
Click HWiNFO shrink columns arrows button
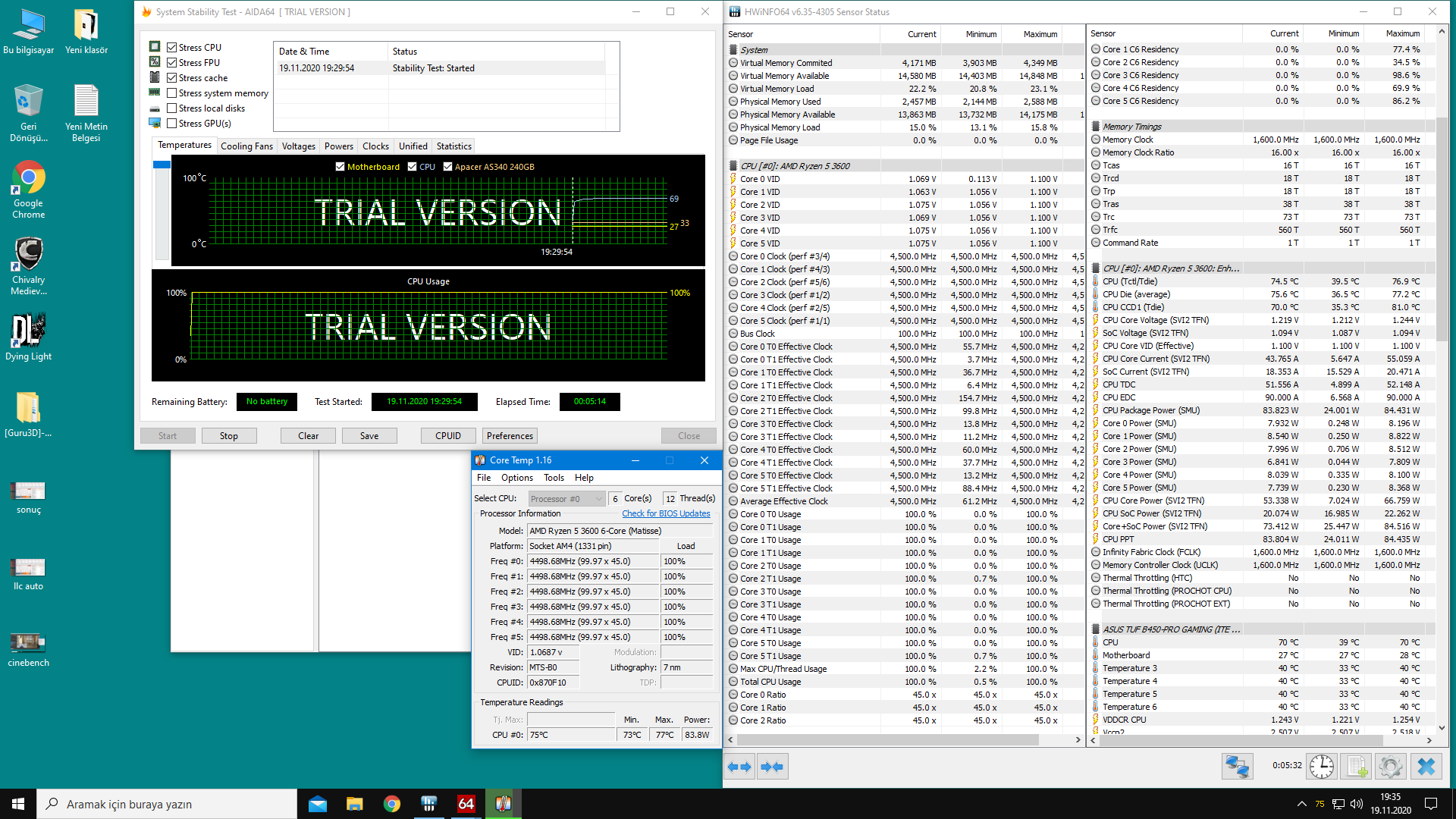[772, 767]
